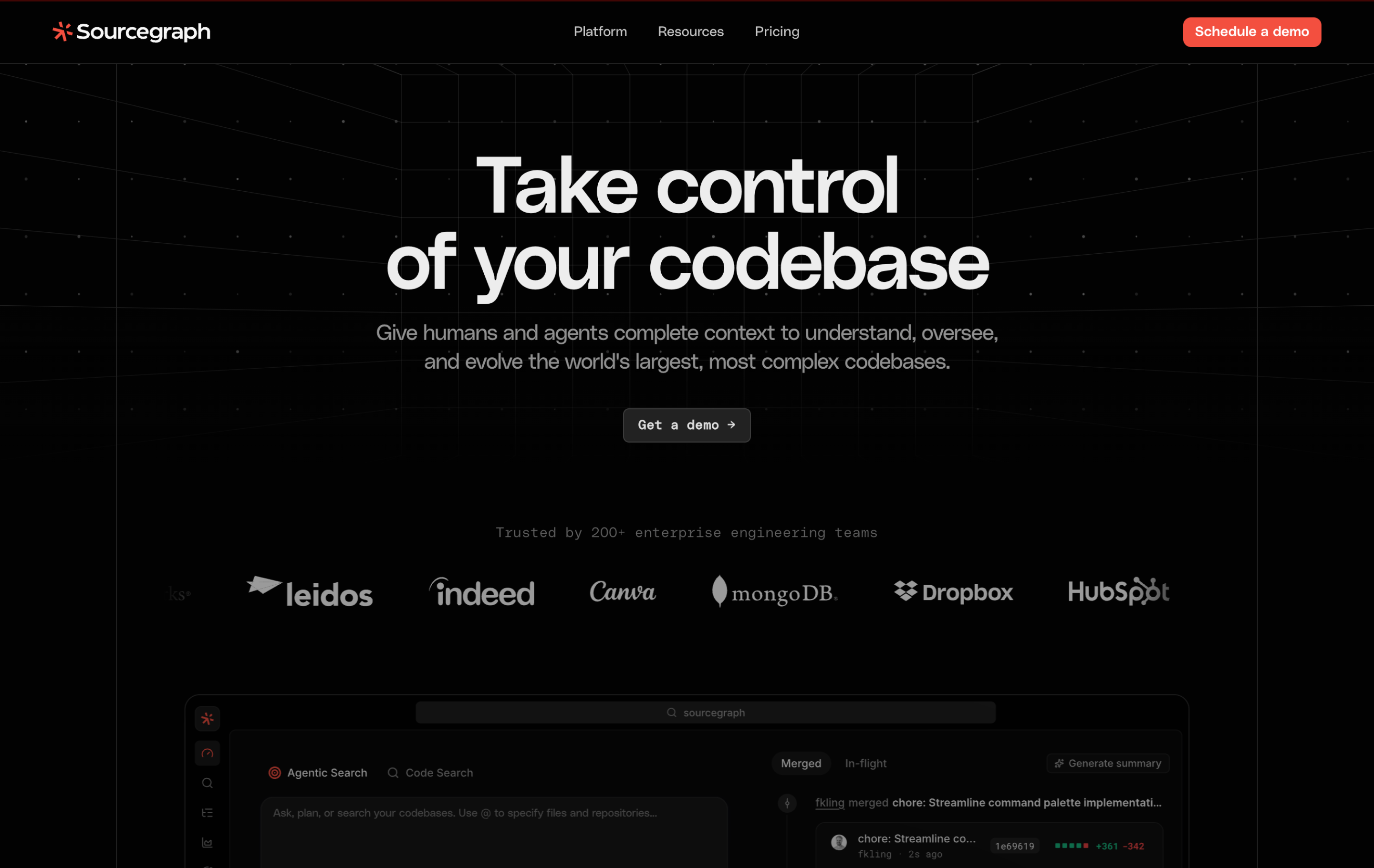The image size is (1374, 868).
Task: Click the Code Search magnifier icon
Action: (393, 773)
